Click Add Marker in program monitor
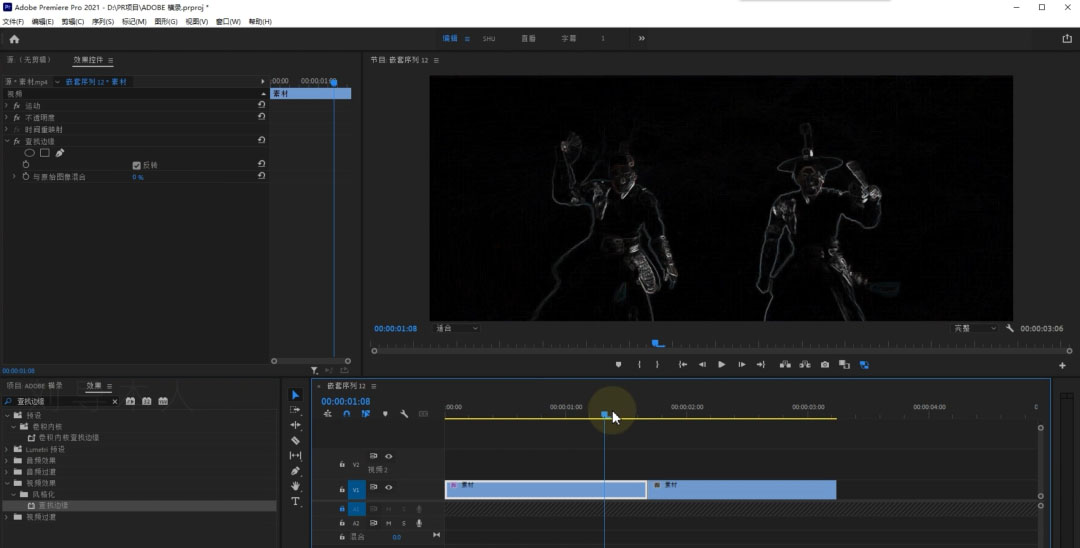Image resolution: width=1080 pixels, height=548 pixels. 619,365
